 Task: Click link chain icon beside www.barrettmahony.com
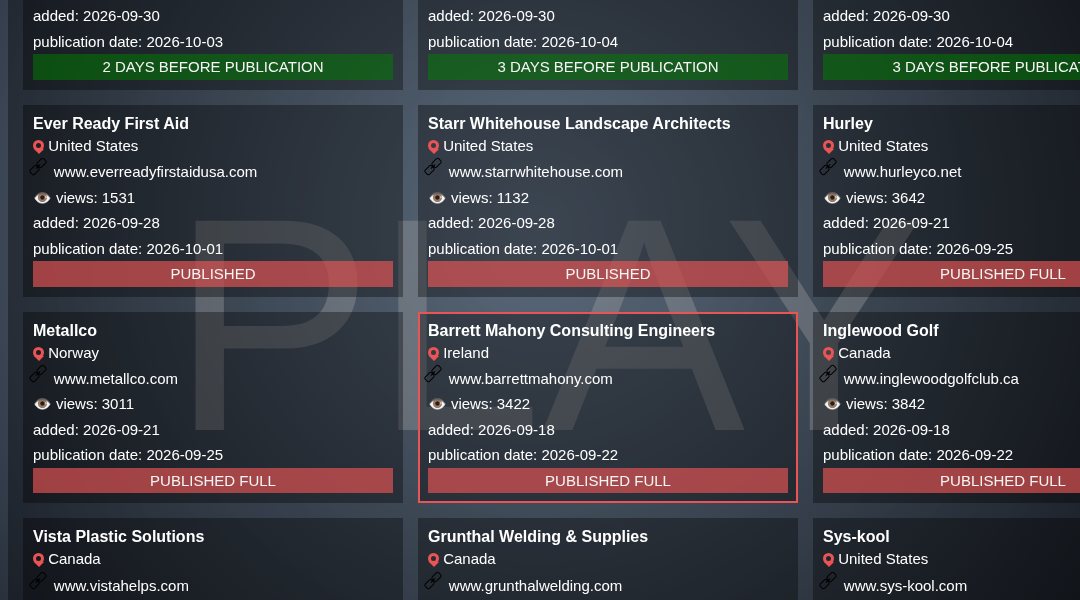pyautogui.click(x=433, y=373)
